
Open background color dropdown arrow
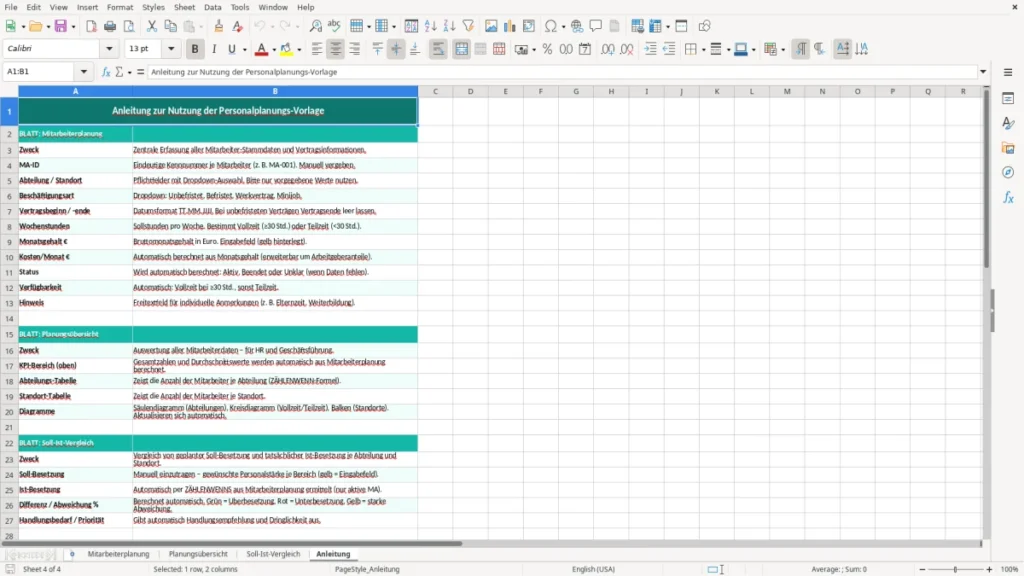tap(299, 50)
